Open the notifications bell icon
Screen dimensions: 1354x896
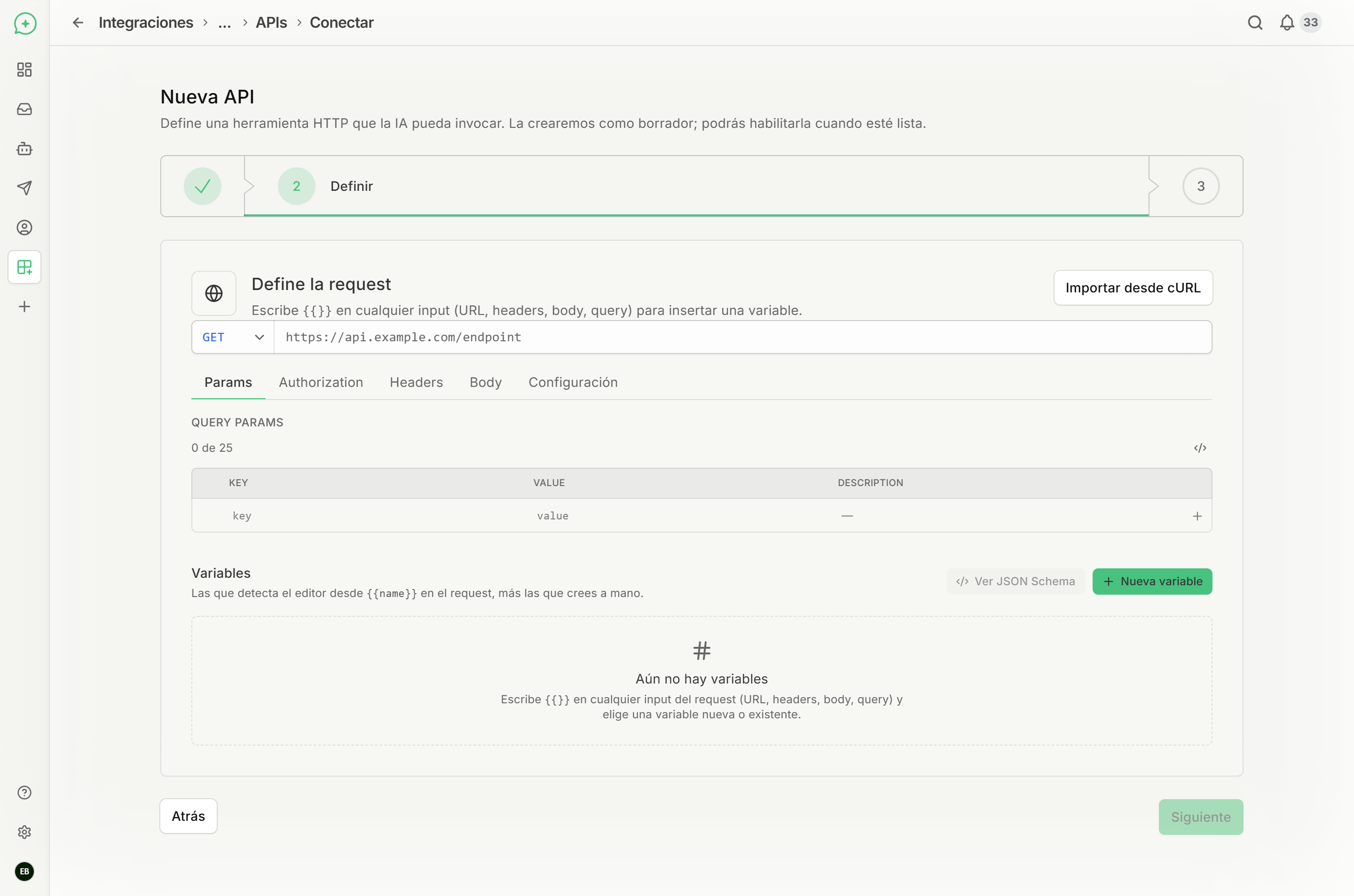(x=1287, y=22)
